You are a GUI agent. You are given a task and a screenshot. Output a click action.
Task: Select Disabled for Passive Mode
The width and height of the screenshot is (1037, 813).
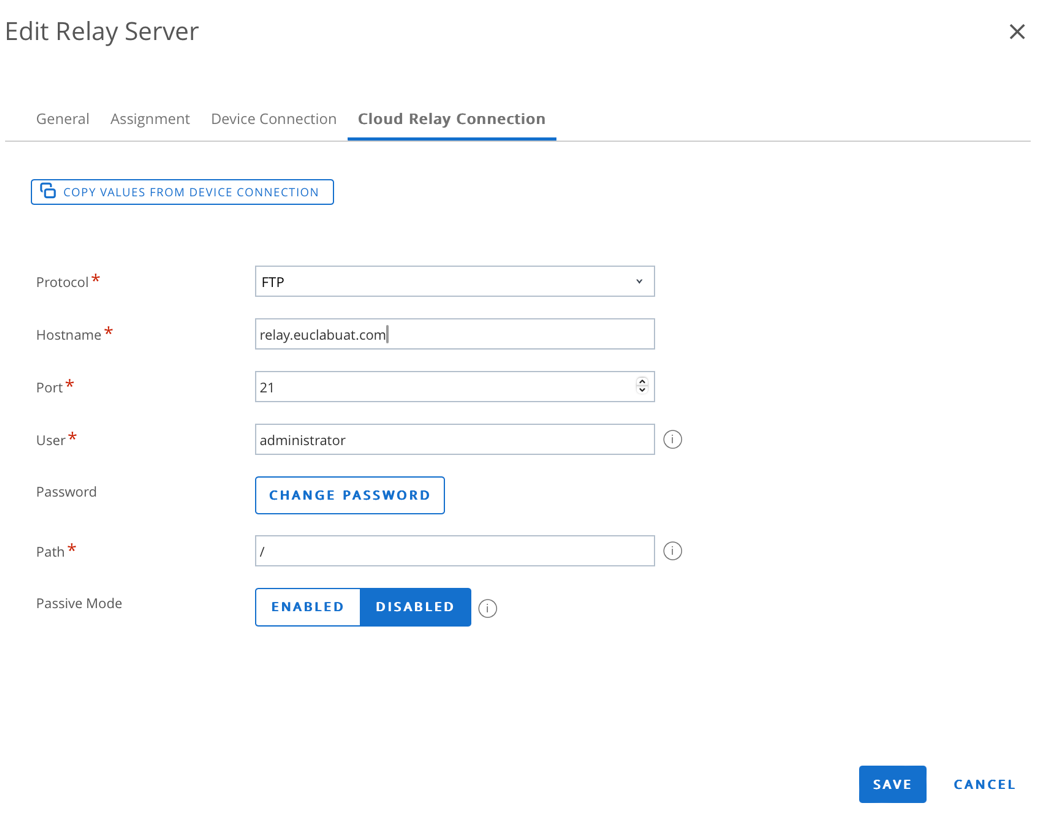click(415, 607)
